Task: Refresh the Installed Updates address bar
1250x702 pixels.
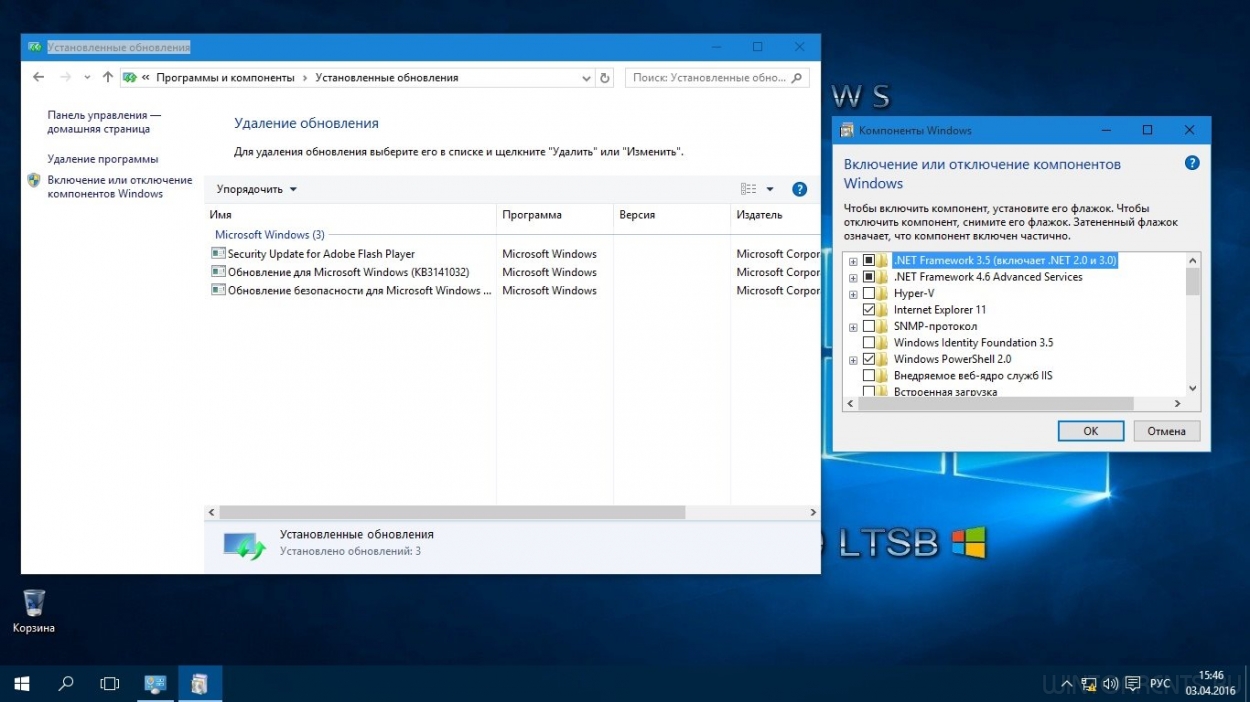Action: coord(604,77)
